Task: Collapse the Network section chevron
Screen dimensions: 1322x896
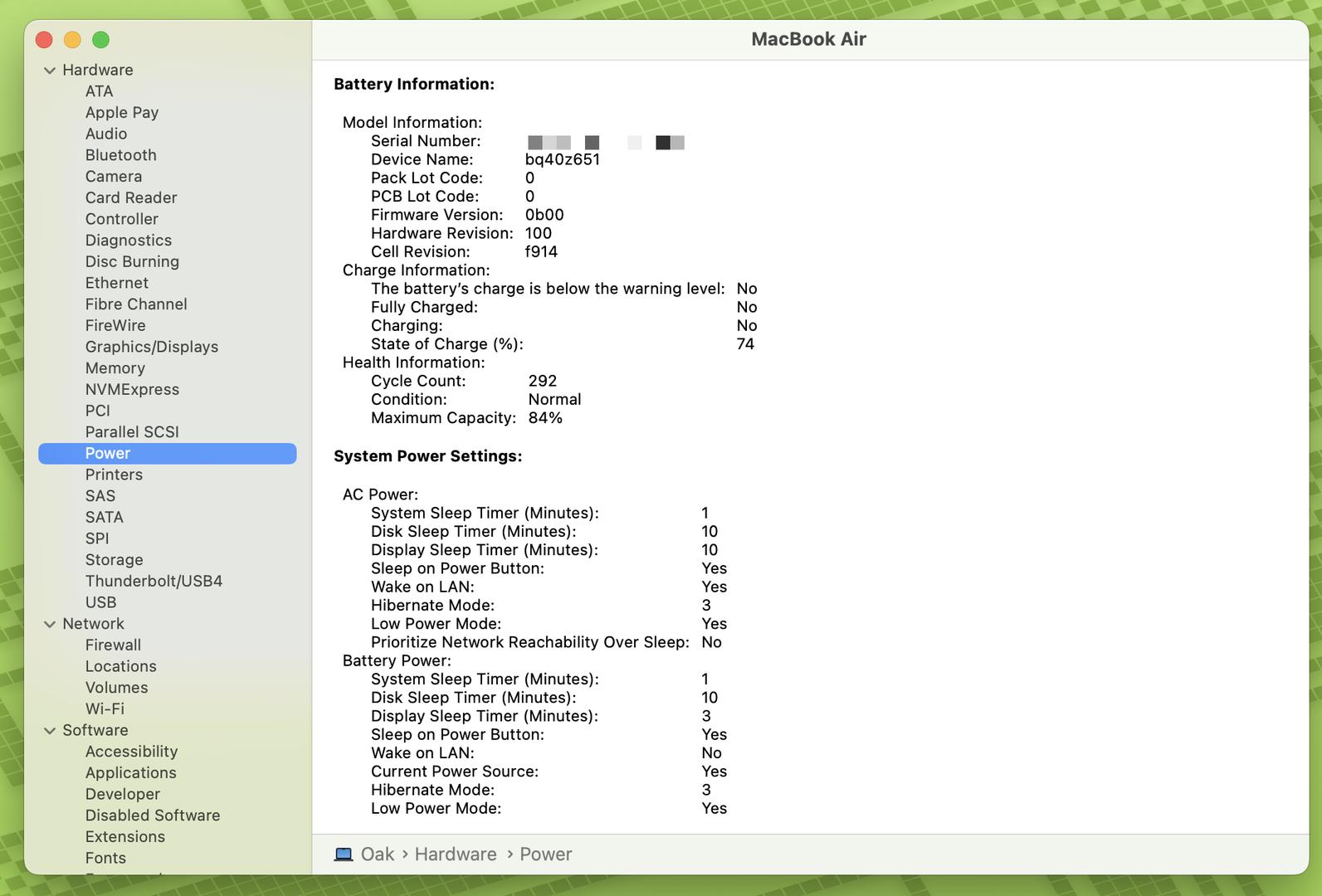Action: [50, 624]
